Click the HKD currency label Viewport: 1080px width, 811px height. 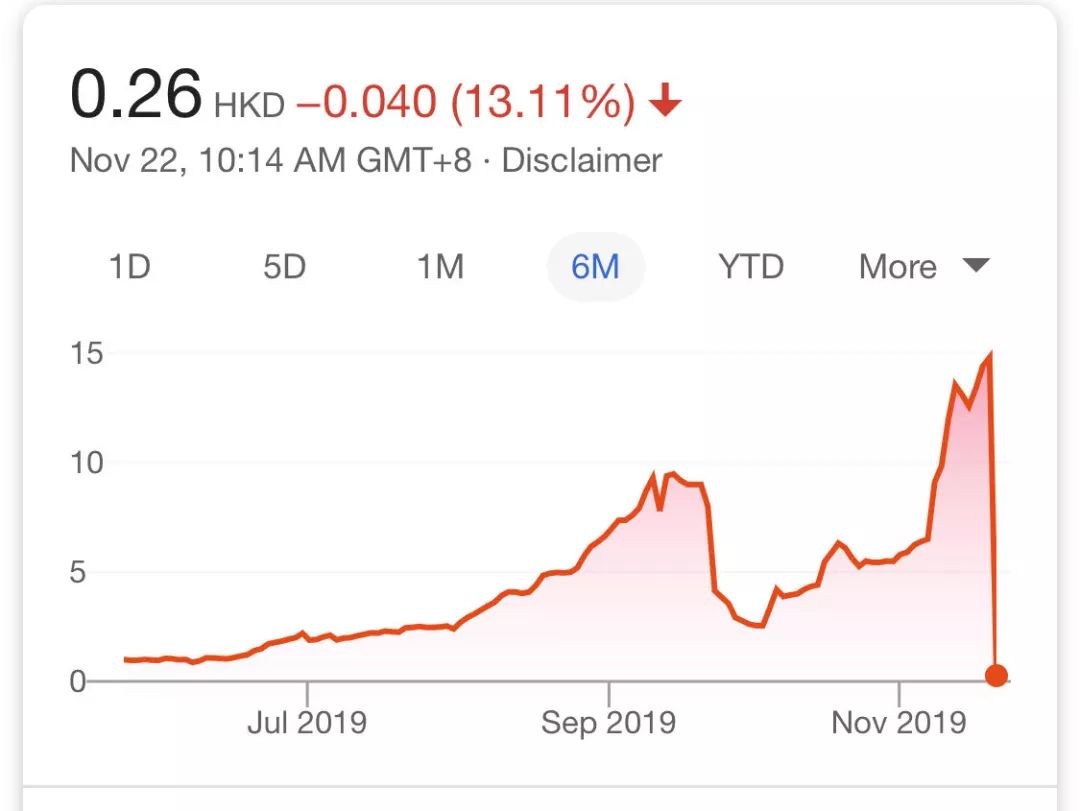249,106
